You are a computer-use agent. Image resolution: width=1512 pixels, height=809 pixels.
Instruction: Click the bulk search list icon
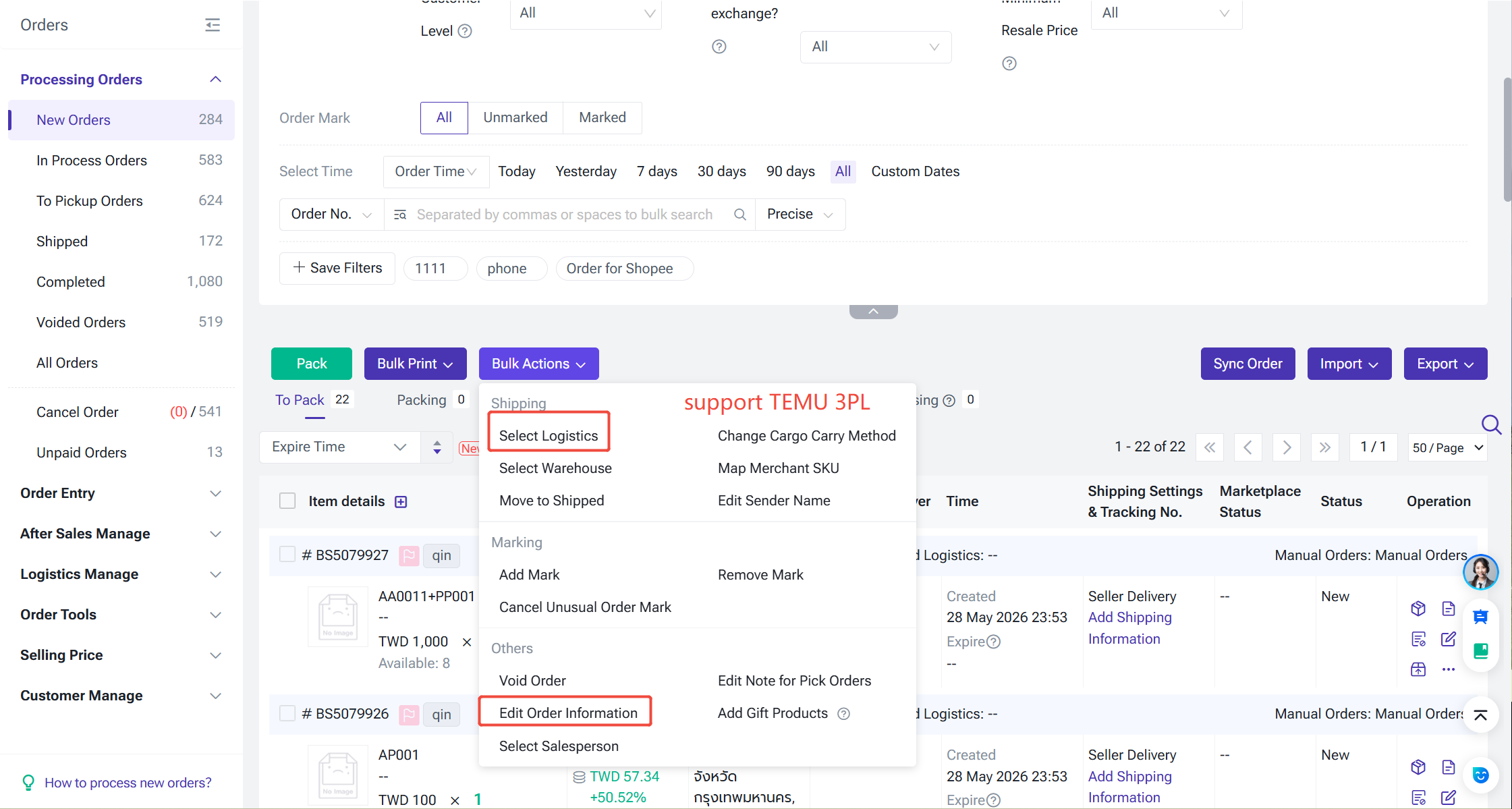[400, 215]
